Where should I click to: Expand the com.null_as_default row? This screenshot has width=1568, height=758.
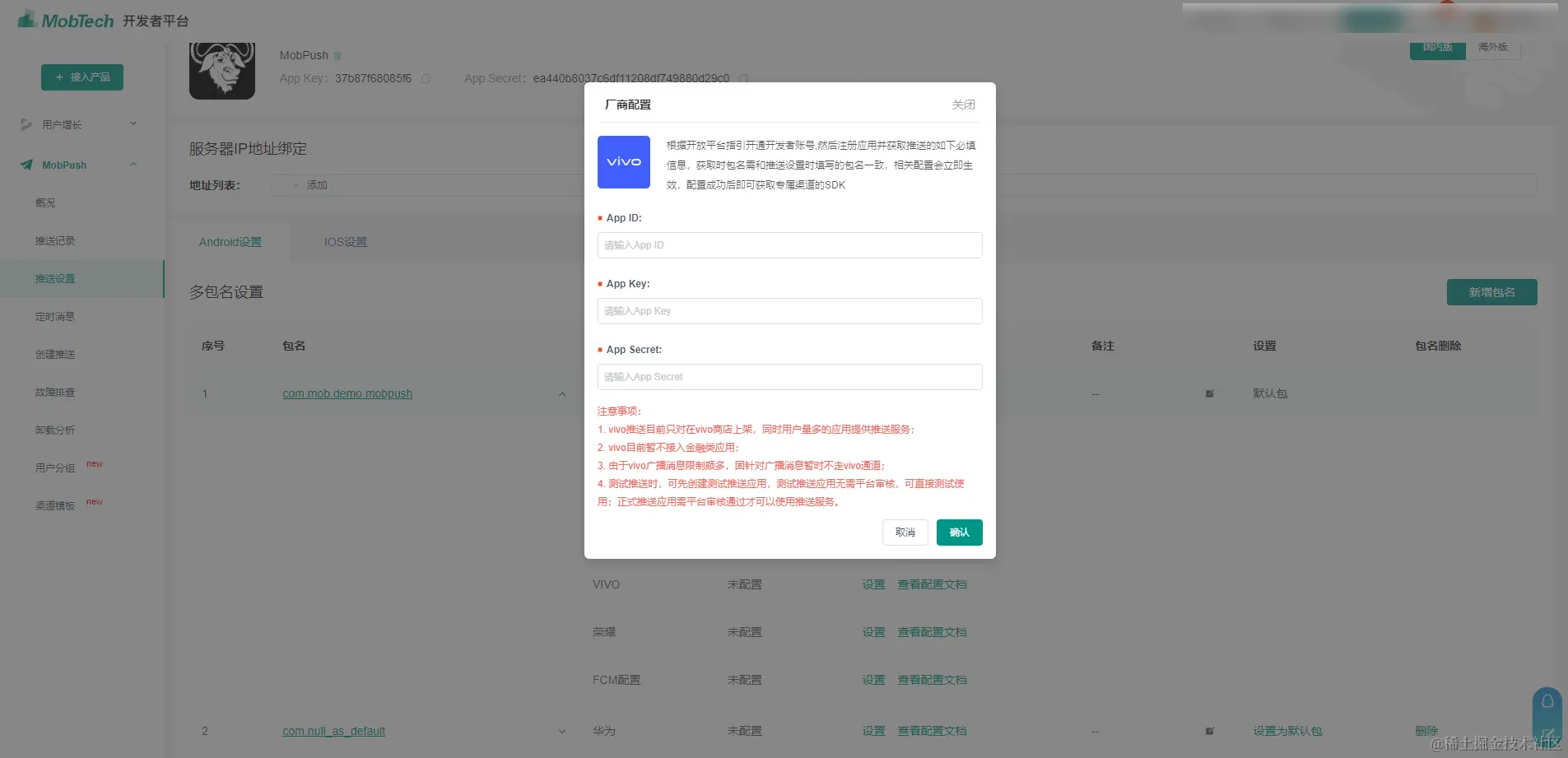[562, 731]
